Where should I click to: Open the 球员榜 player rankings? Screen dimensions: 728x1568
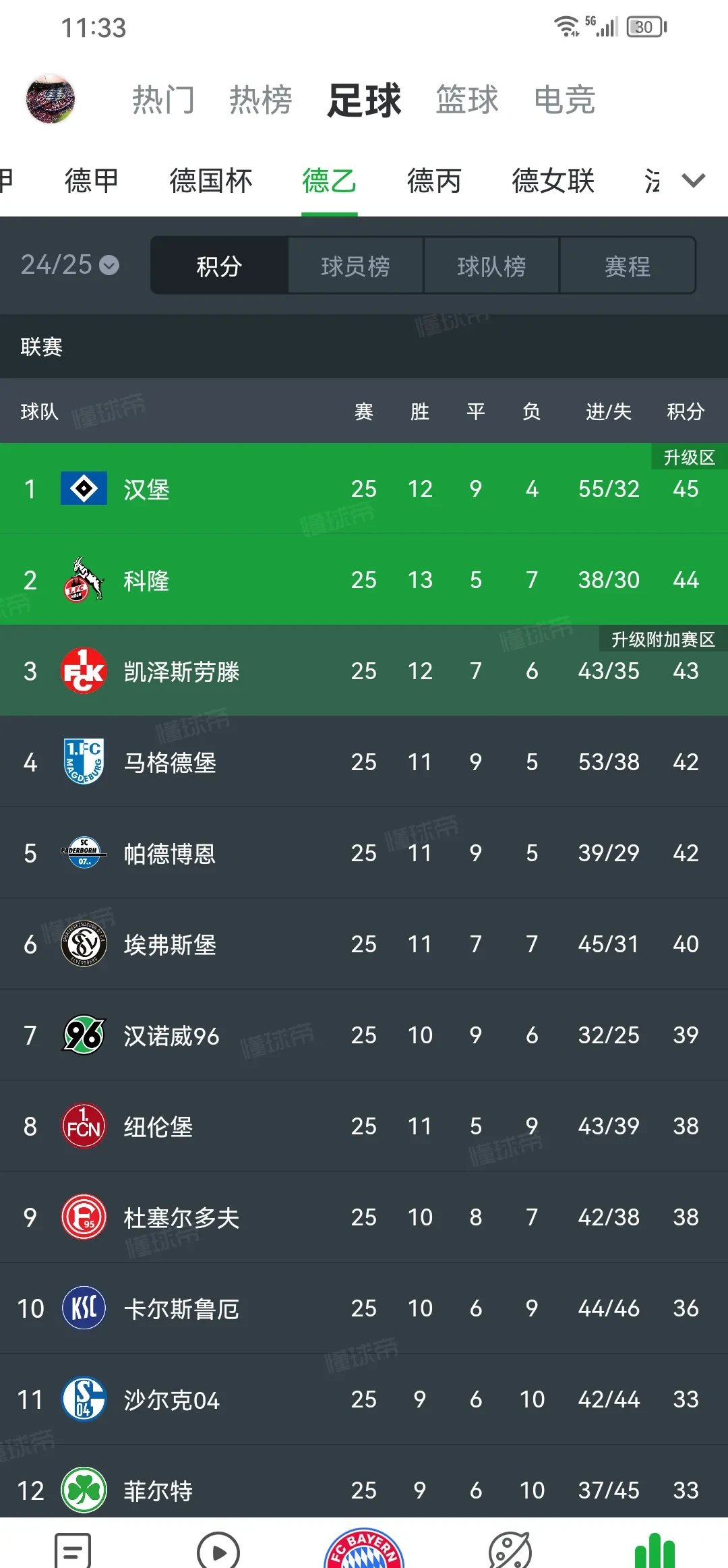(x=355, y=265)
